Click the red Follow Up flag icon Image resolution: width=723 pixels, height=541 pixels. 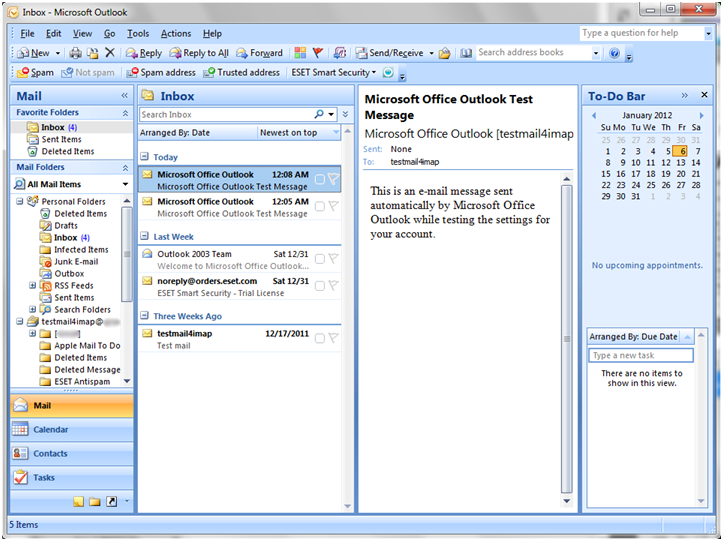[318, 53]
